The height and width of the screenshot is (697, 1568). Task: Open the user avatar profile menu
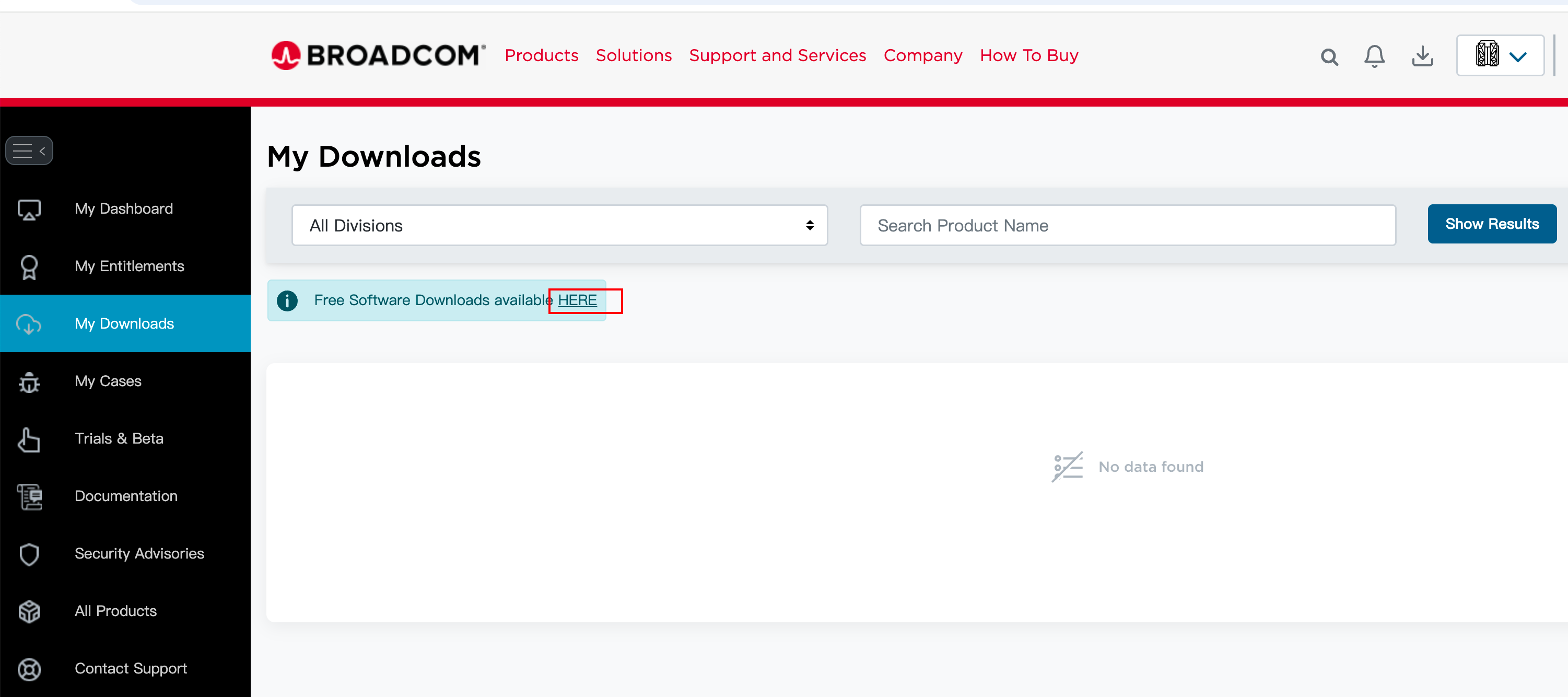(x=1500, y=55)
